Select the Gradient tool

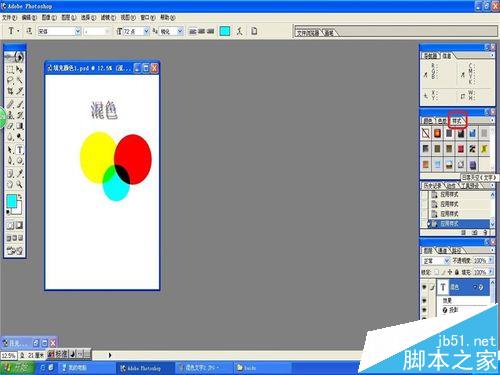pyautogui.click(x=19, y=126)
